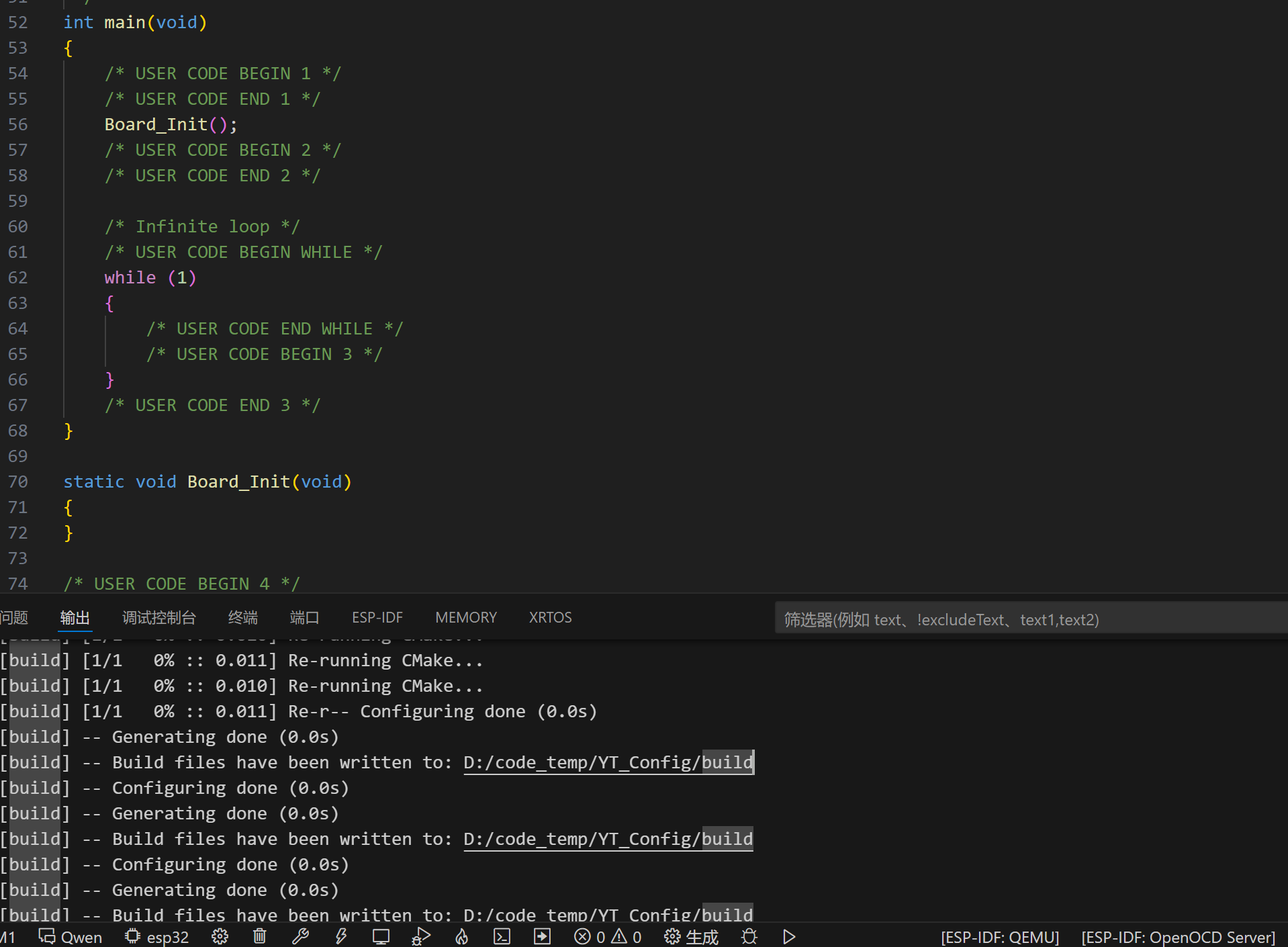Open the errors and warnings counter
Screen dimensions: 1288x947
[608, 937]
